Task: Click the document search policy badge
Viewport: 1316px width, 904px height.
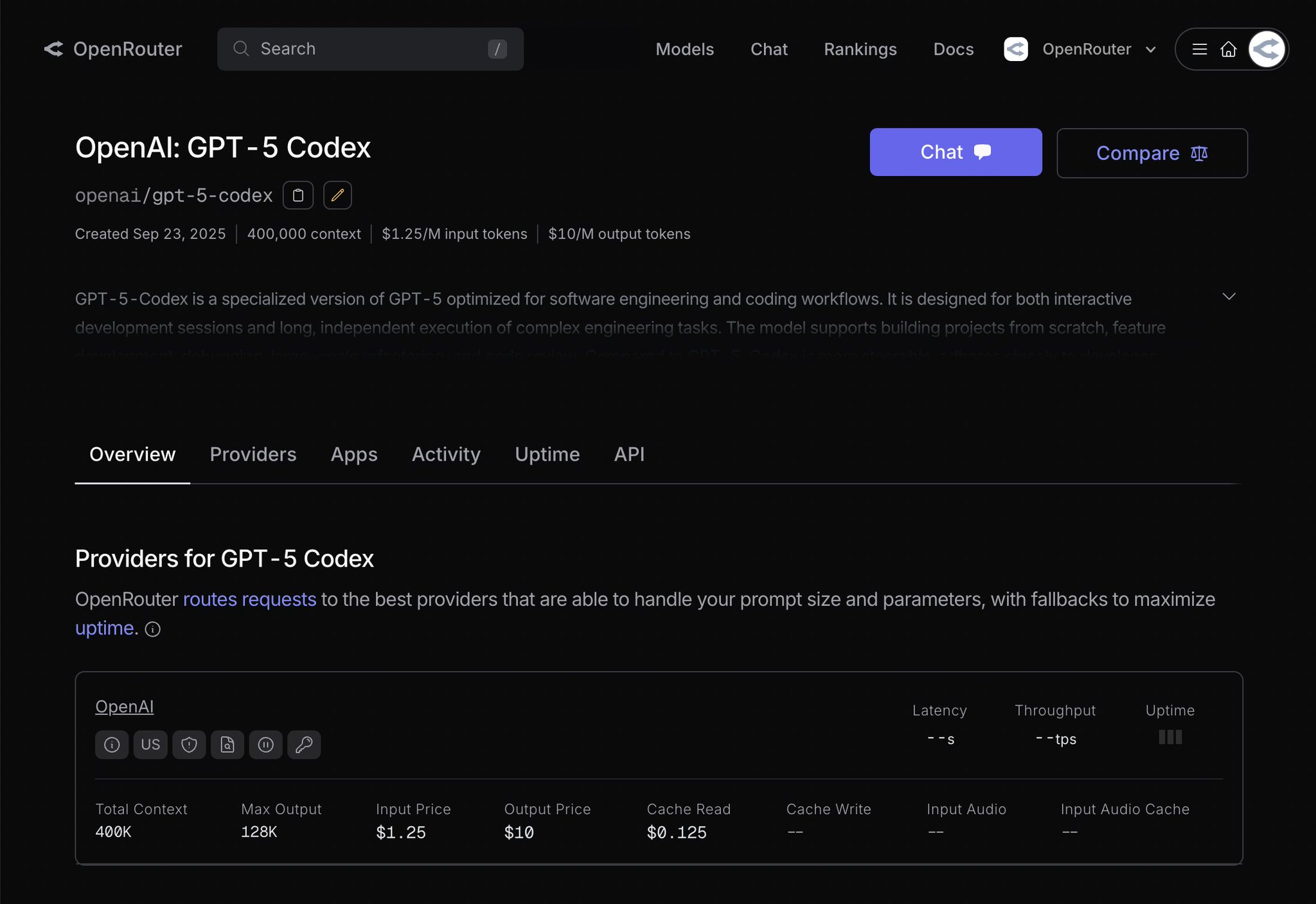Action: tap(227, 745)
